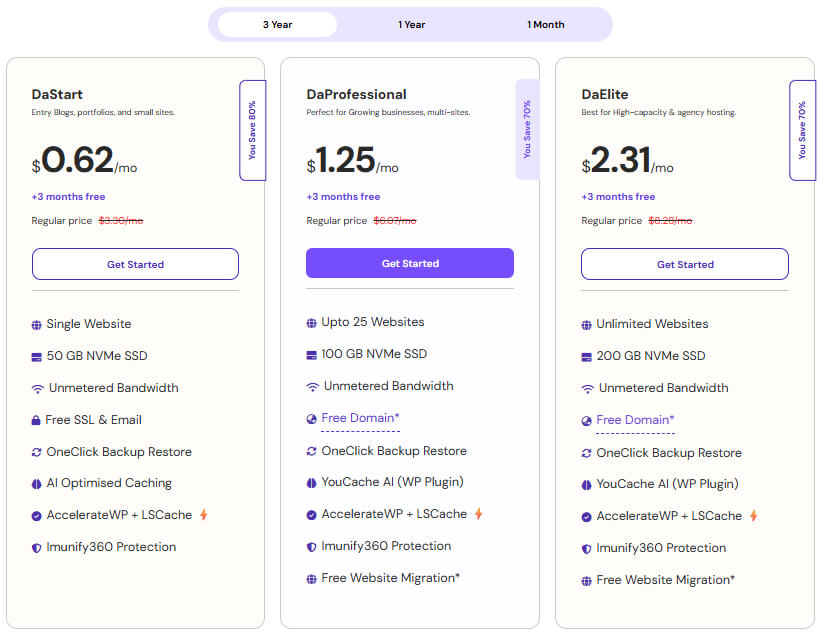Image resolution: width=818 pixels, height=632 pixels.
Task: Click the $1.25/mo price
Action: coord(352,160)
